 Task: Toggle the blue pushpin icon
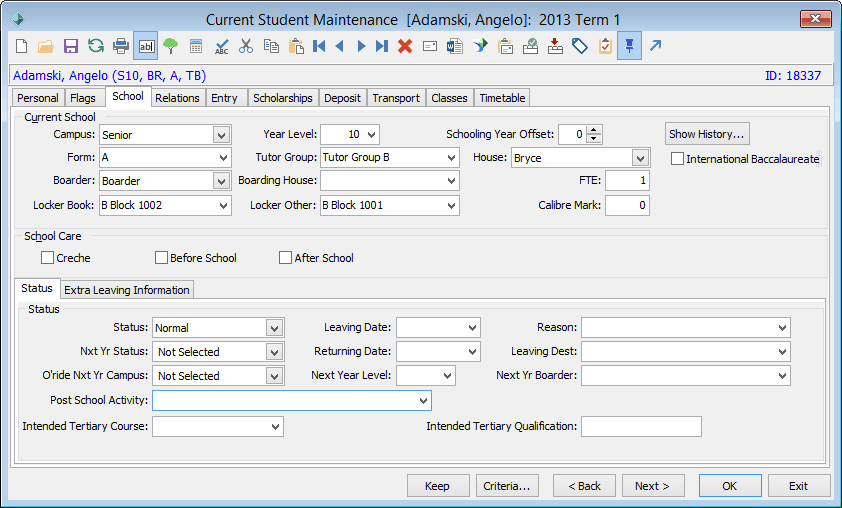629,46
